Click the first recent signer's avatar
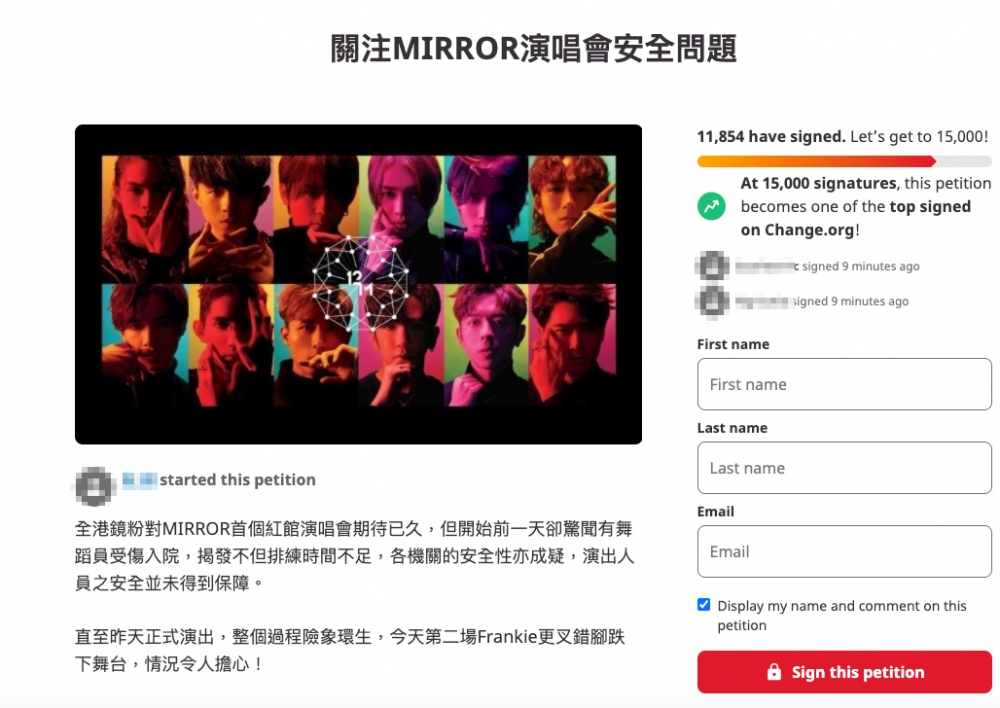Screen dimensions: 1000x708 point(712,266)
